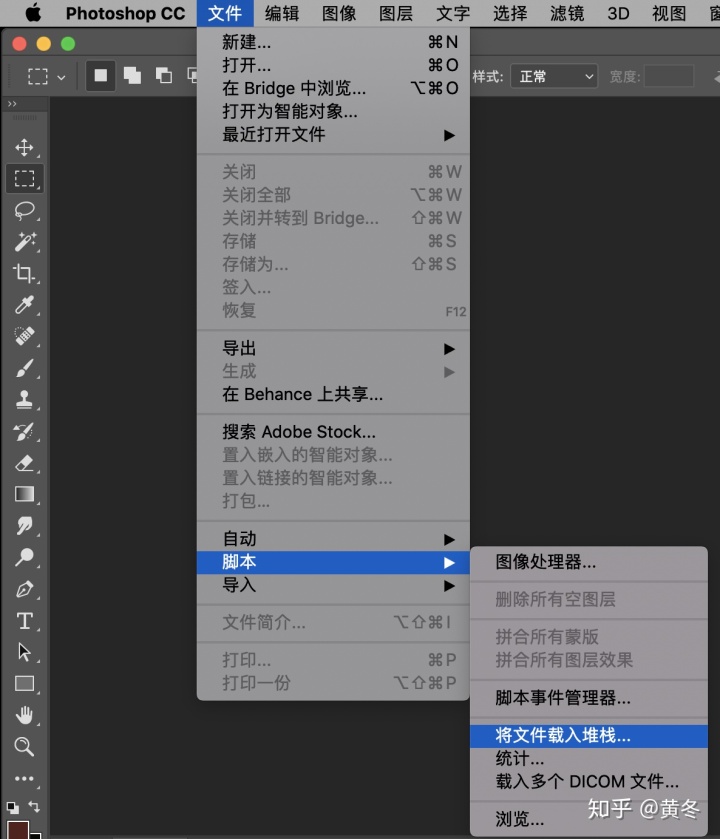Choose 图像处理器... in the scripts submenu
This screenshot has height=839, width=720.
coord(589,562)
